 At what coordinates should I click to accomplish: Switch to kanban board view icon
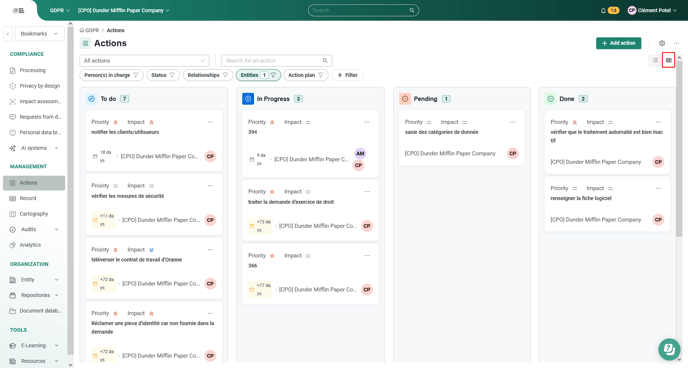[x=668, y=61]
